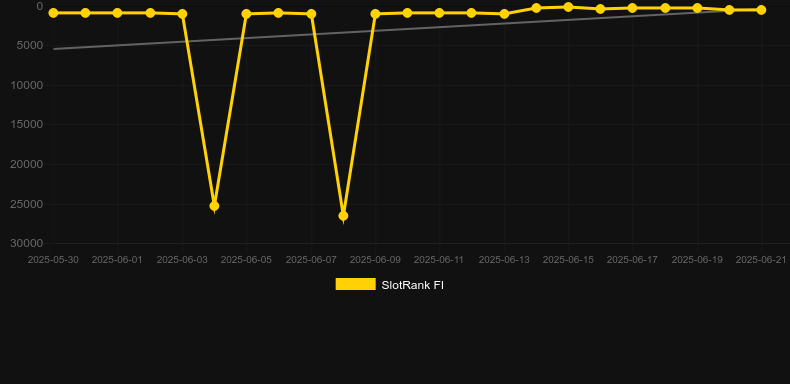Select the data point on 2025-06-15
The width and height of the screenshot is (790, 384).
click(x=568, y=7)
